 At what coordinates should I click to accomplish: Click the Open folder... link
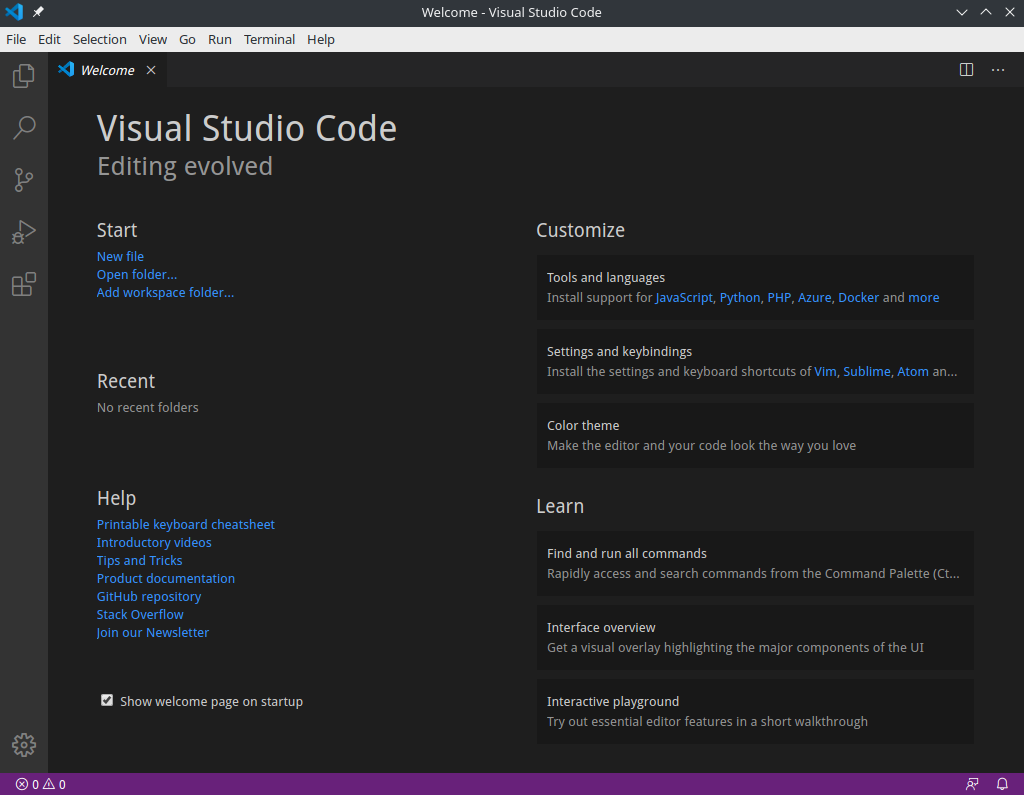[137, 275]
